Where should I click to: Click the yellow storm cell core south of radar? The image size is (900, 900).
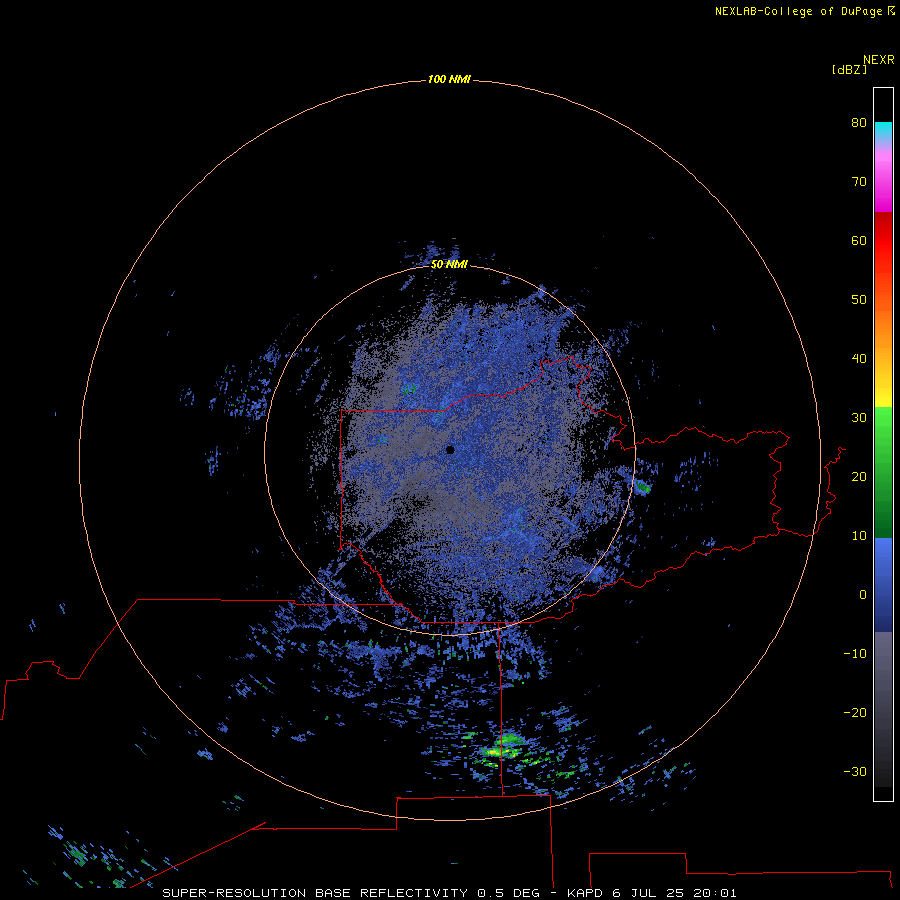tap(493, 751)
